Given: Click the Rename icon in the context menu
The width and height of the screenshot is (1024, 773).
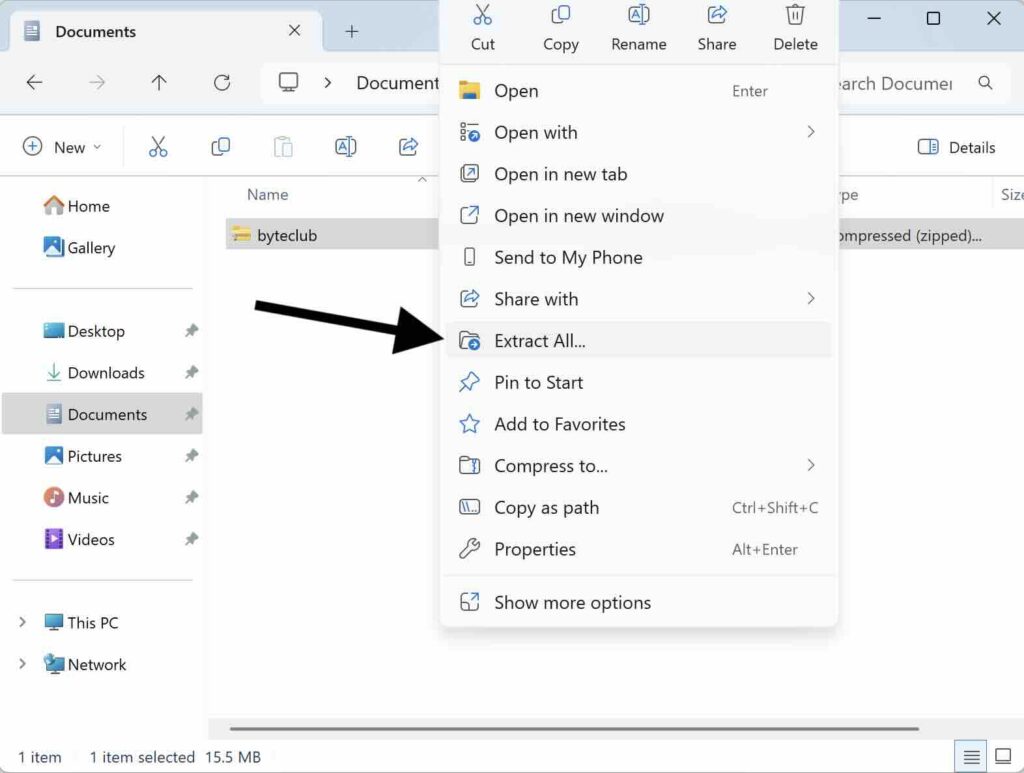Looking at the screenshot, I should [x=638, y=17].
